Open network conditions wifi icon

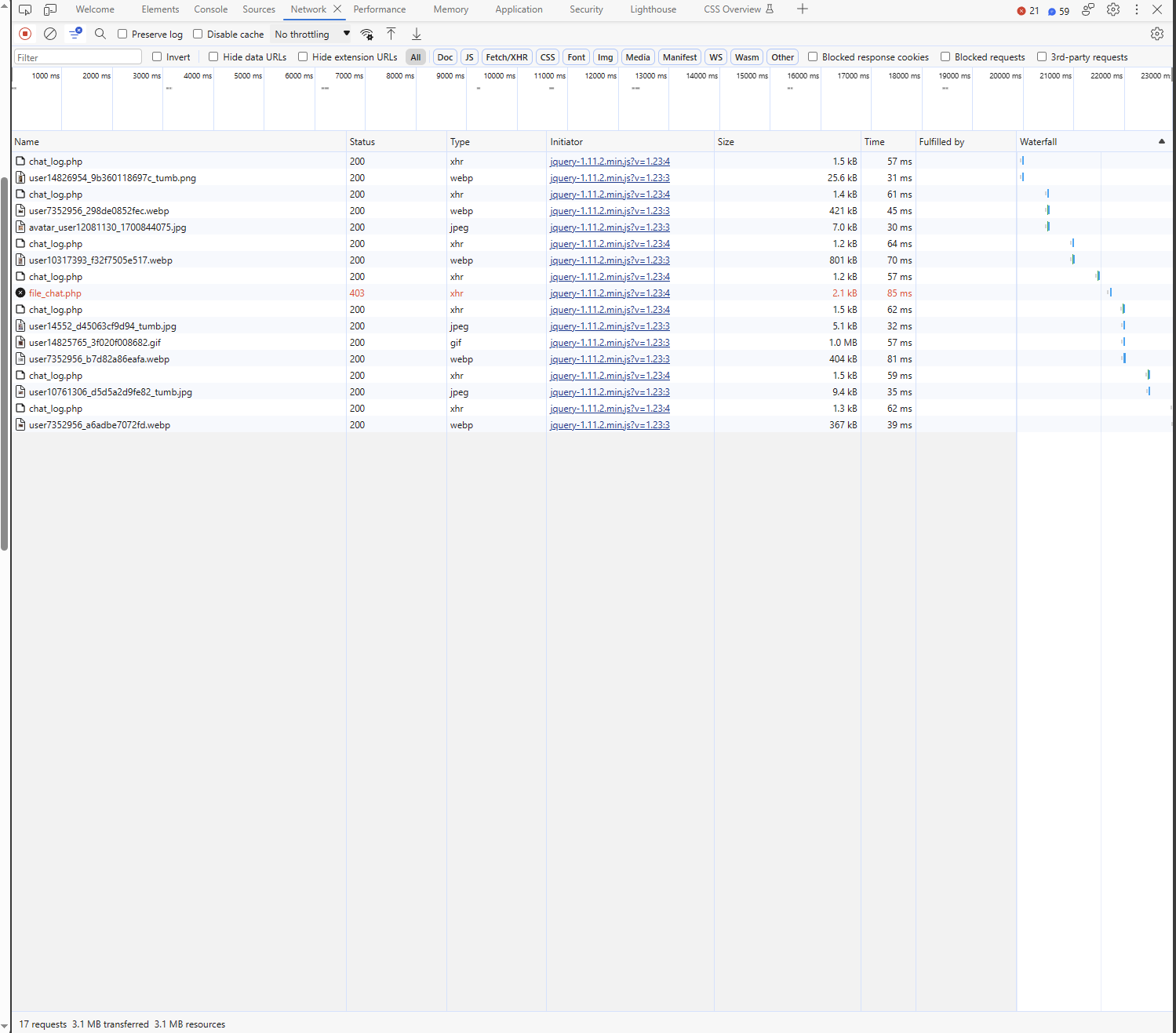click(x=366, y=34)
